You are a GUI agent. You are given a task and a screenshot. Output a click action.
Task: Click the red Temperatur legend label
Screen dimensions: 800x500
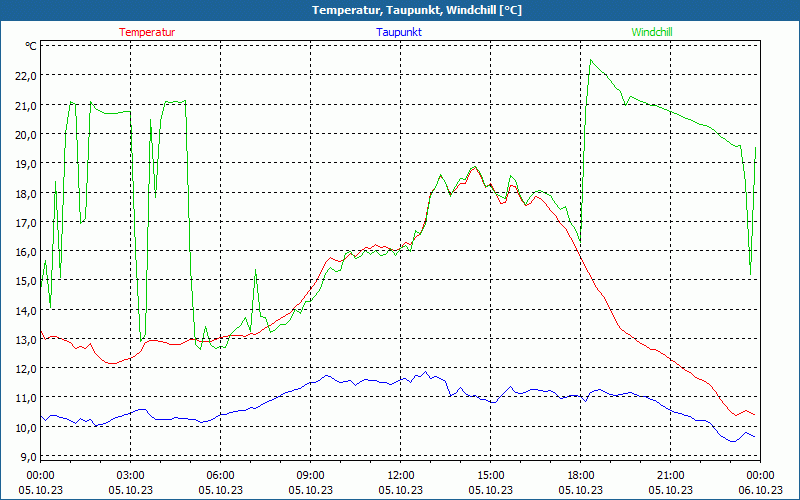pyautogui.click(x=147, y=32)
